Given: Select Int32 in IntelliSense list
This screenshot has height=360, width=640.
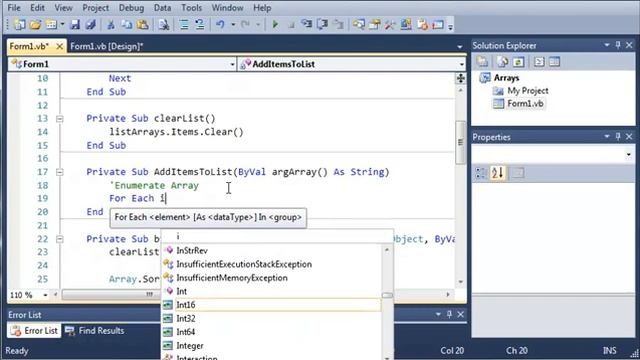Looking at the screenshot, I should click(271, 318).
